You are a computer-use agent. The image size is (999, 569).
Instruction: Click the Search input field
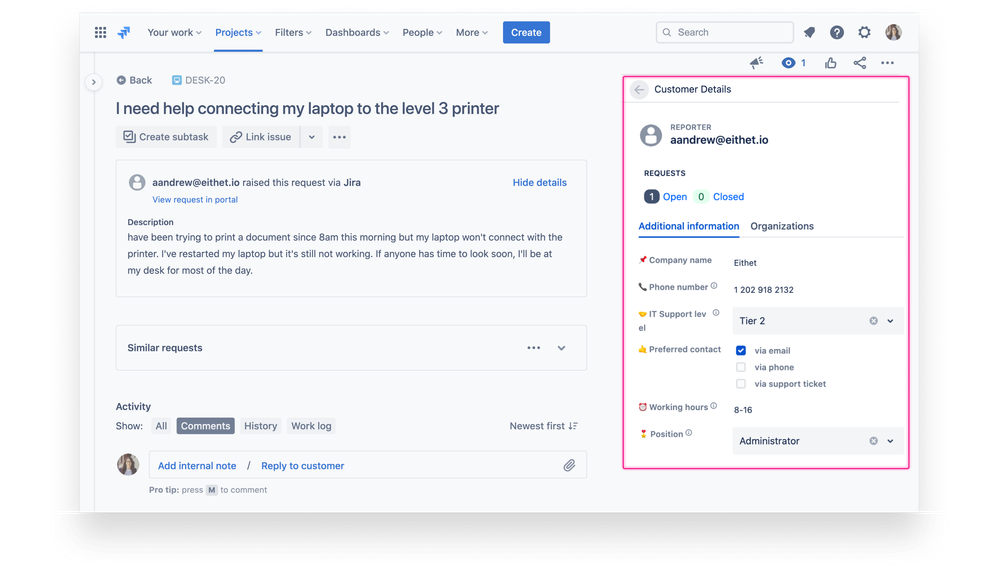click(x=724, y=32)
